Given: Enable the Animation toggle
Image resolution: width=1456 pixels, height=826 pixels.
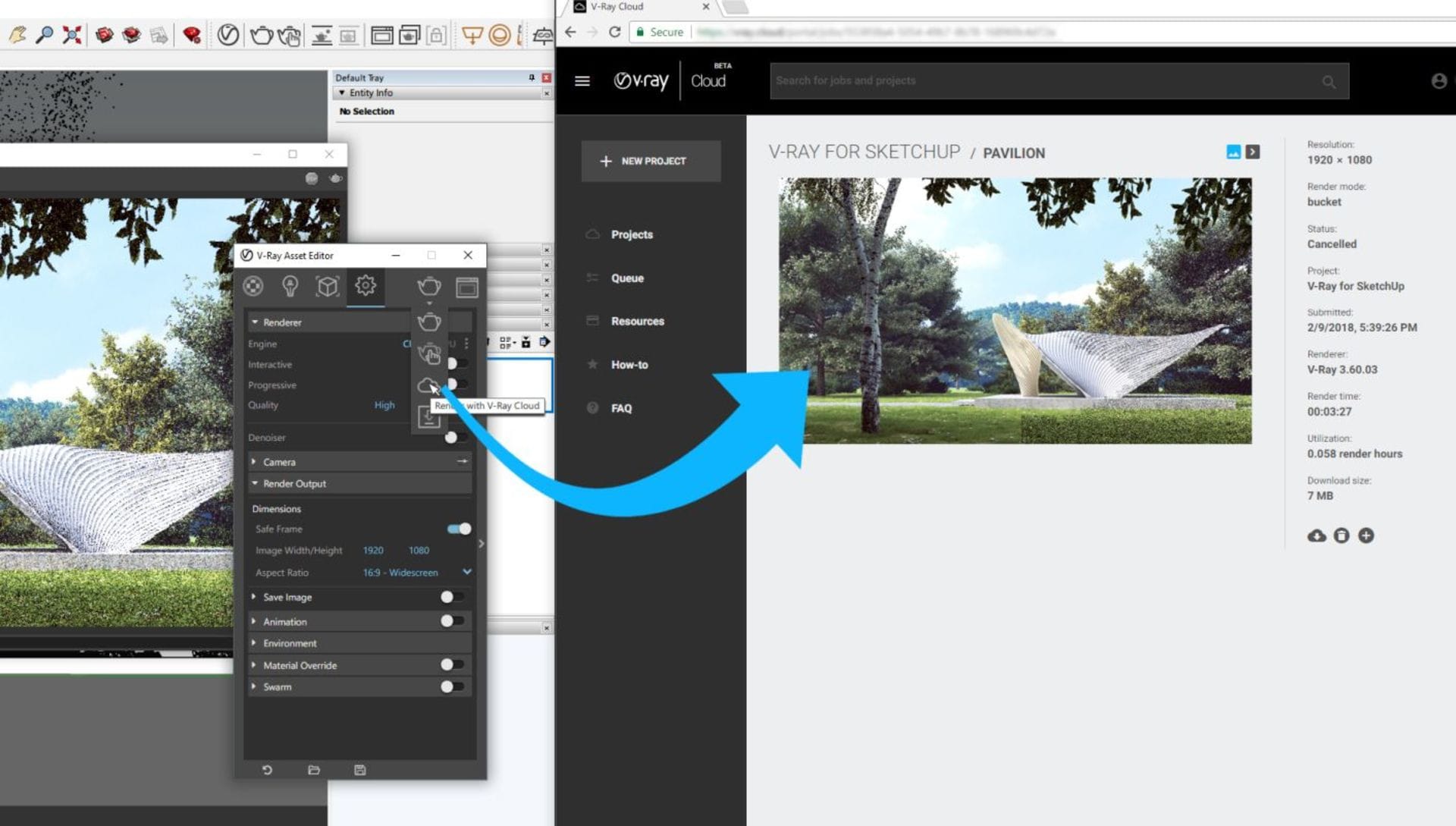Looking at the screenshot, I should pos(452,621).
